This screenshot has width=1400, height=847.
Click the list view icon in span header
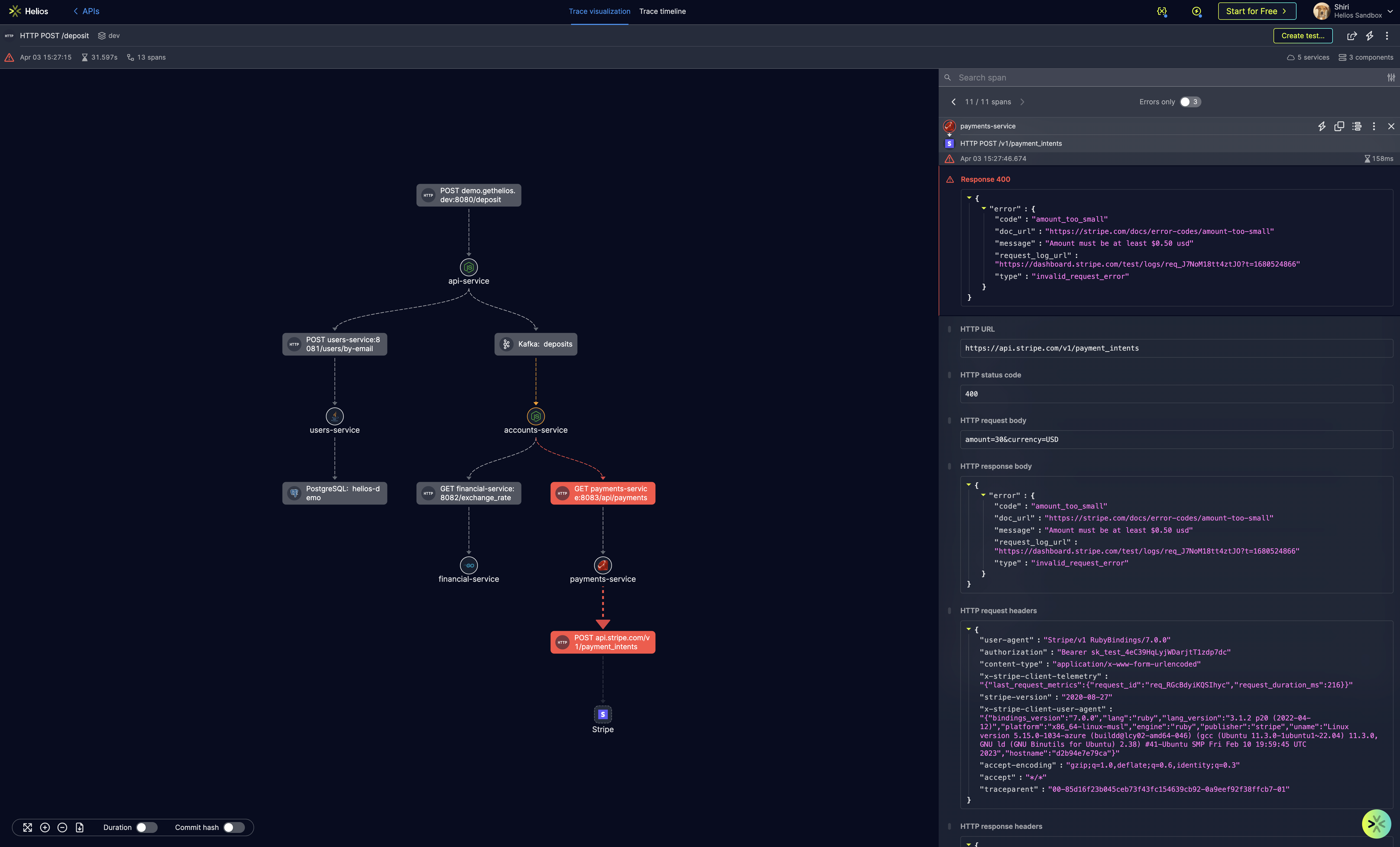coord(1357,126)
